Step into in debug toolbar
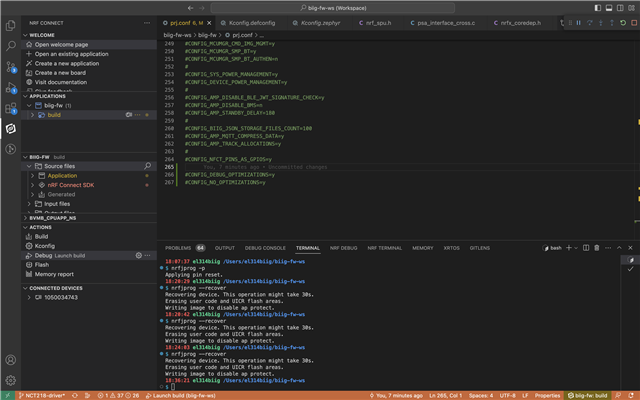Screen dimensions: 640x400 coord(600,23)
